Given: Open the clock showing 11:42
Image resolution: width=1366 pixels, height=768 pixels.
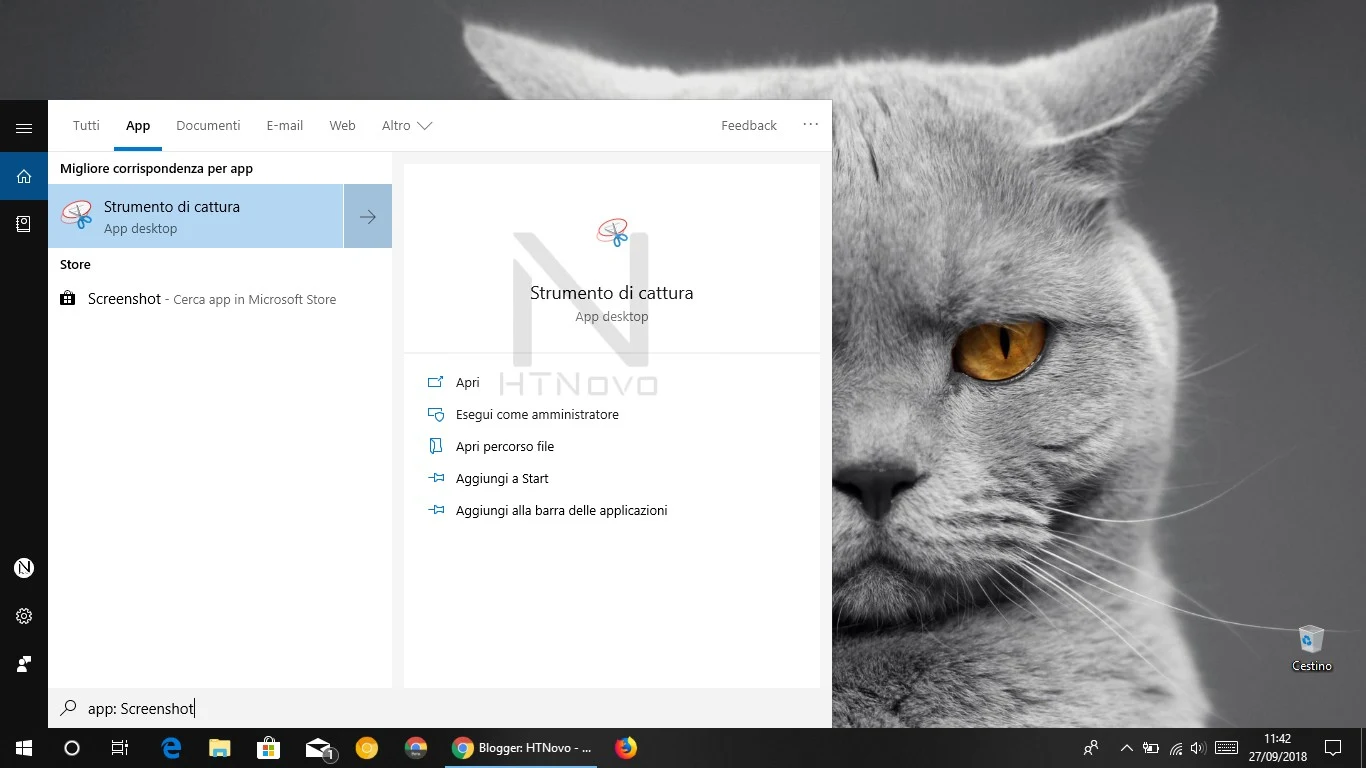Looking at the screenshot, I should 1277,748.
